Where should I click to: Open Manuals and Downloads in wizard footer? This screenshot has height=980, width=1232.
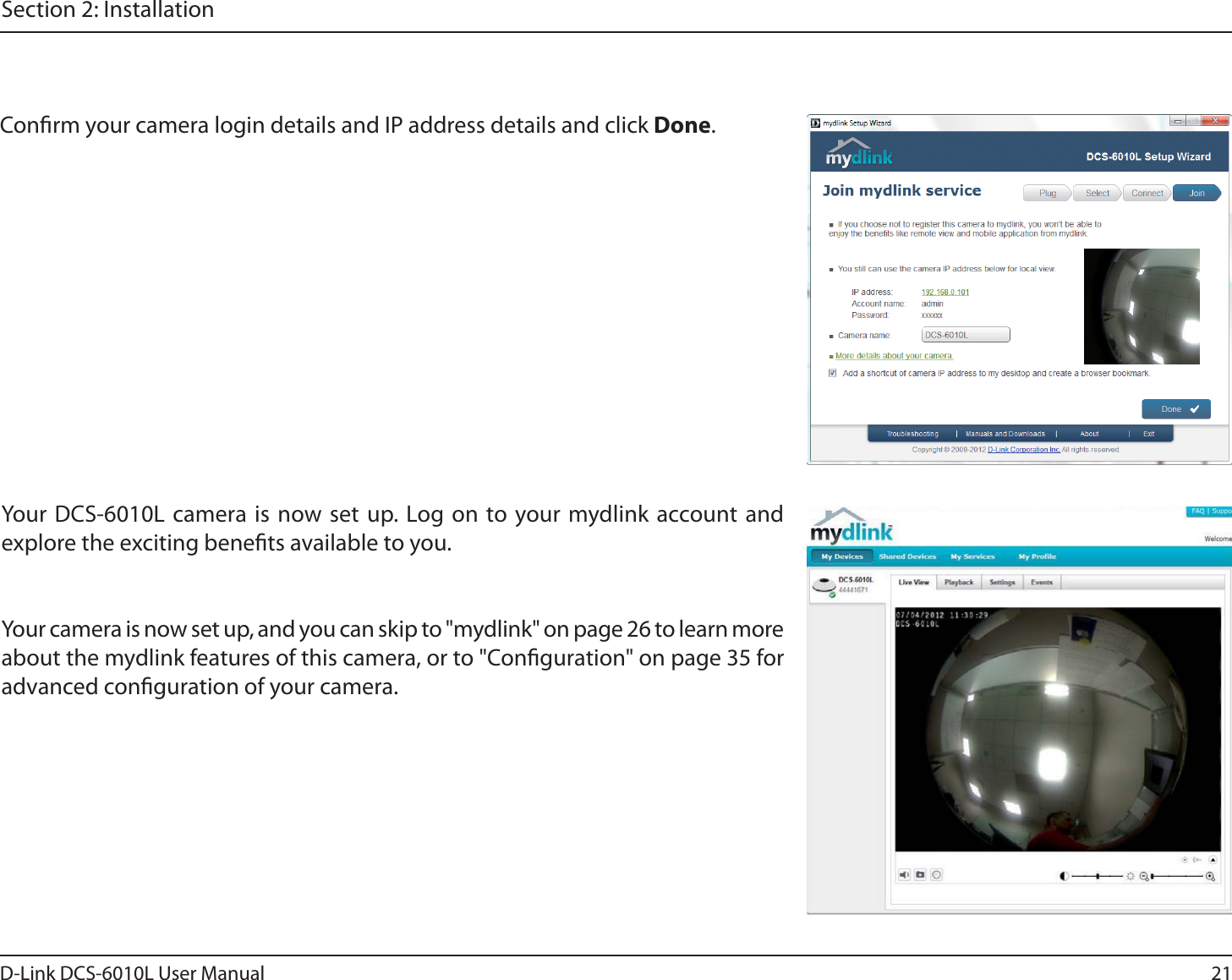point(1005,434)
